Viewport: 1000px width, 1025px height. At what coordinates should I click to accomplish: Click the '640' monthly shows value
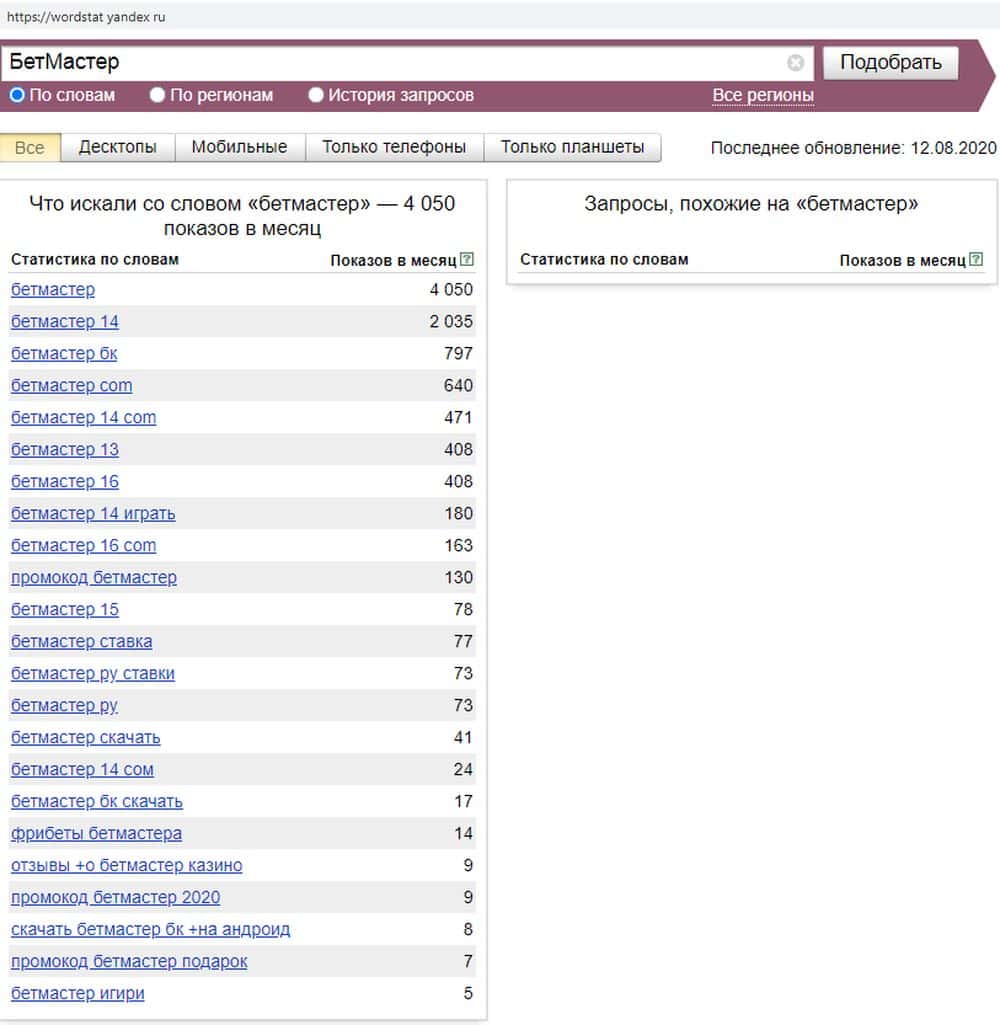[x=458, y=386]
